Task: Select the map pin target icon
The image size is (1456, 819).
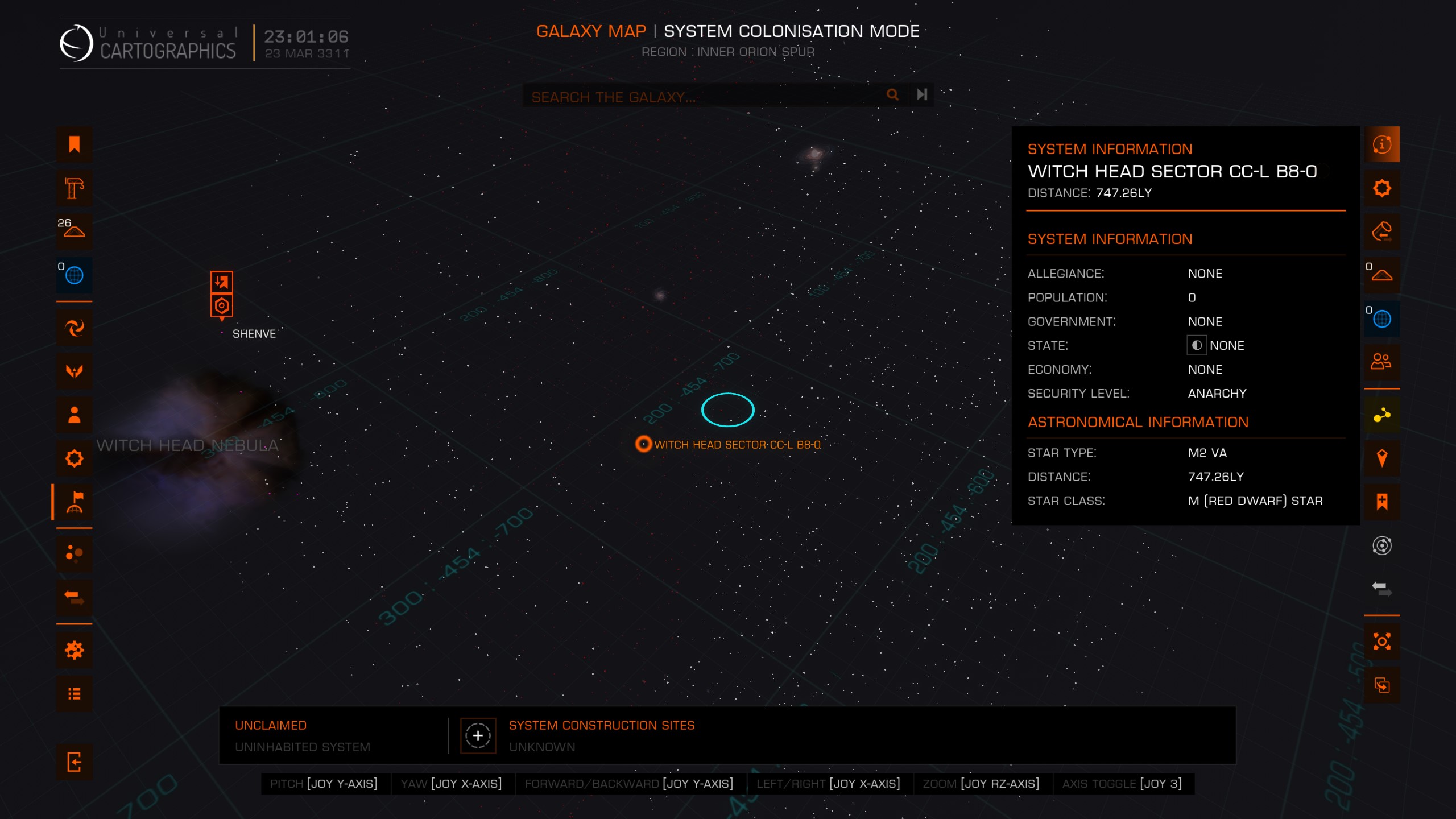Action: [1382, 458]
